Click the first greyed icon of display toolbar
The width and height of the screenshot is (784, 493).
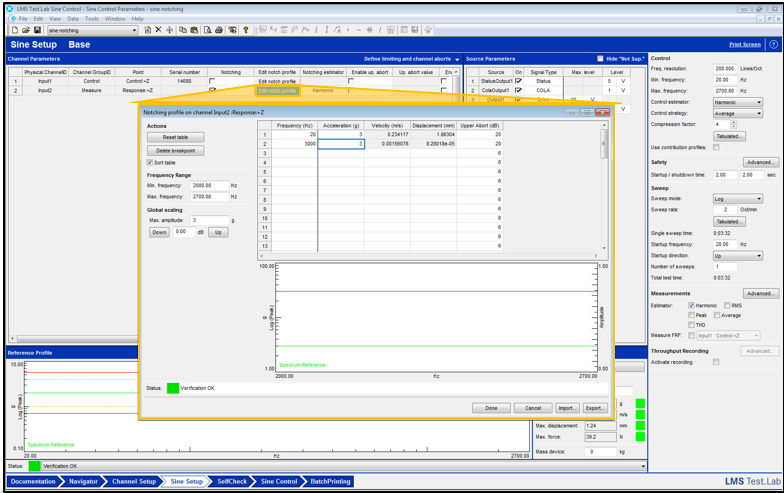click(262, 30)
